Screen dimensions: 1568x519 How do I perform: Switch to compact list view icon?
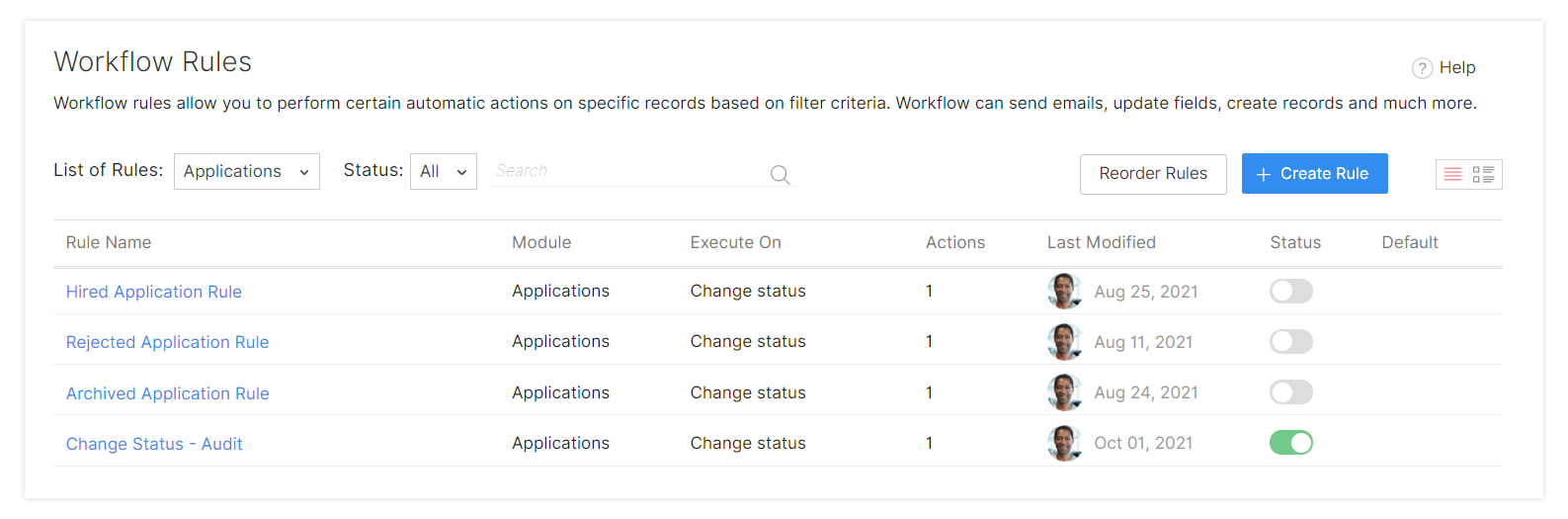point(1452,174)
